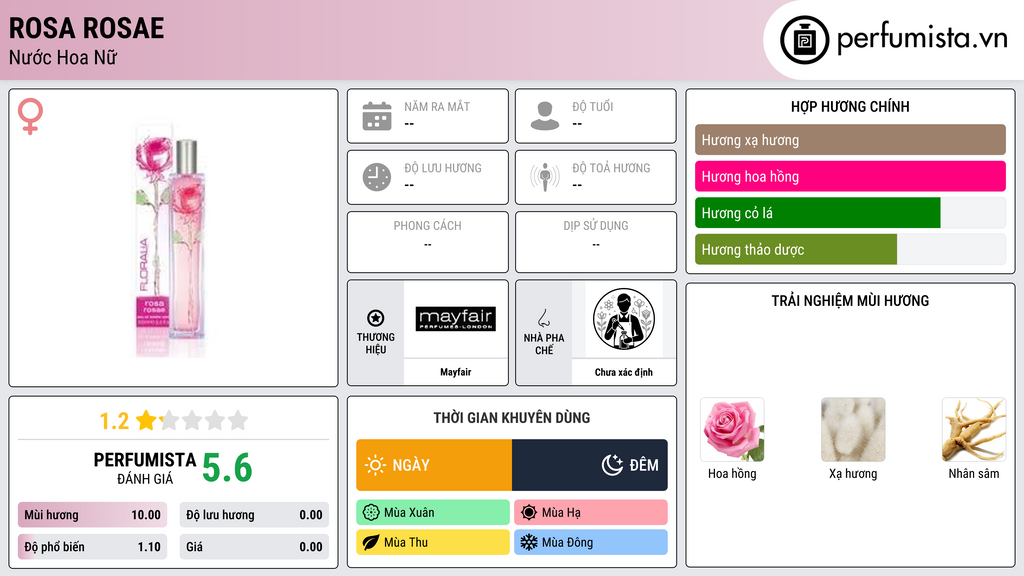
Task: Click the Năm ra mắt label
Action: tap(437, 106)
